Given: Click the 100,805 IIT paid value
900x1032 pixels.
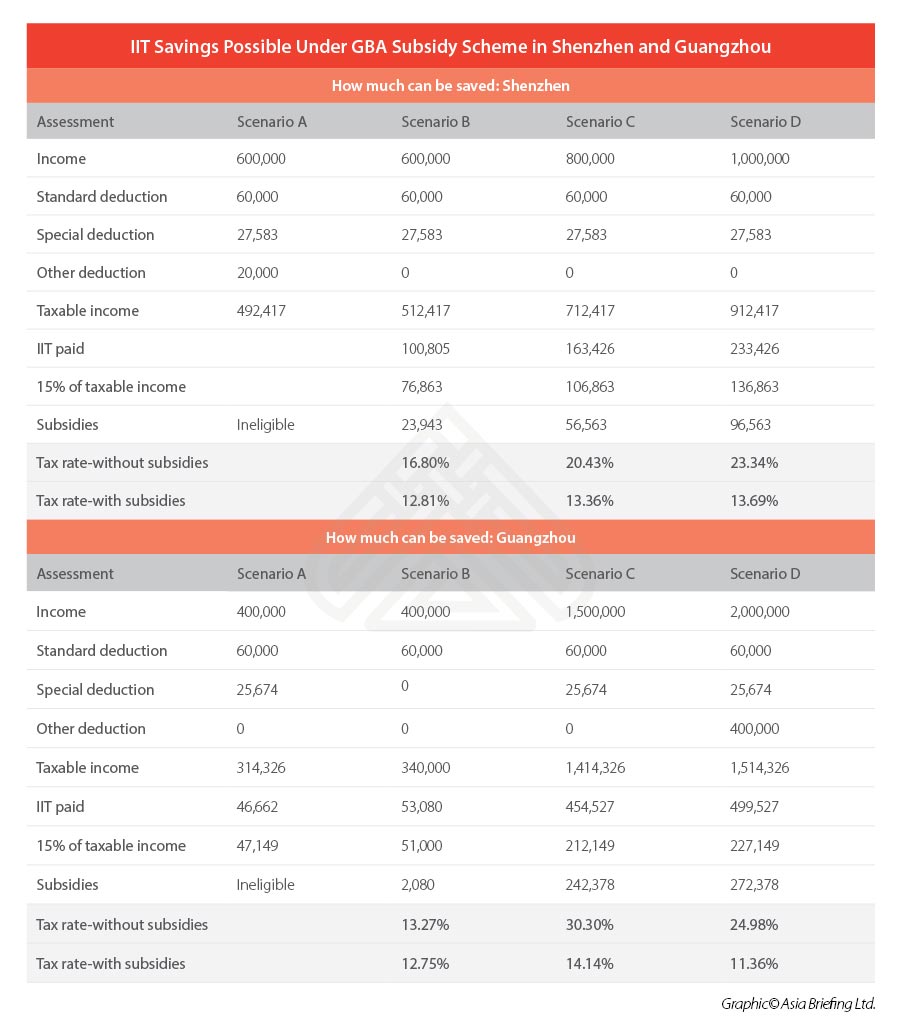Looking at the screenshot, I should pos(425,349).
